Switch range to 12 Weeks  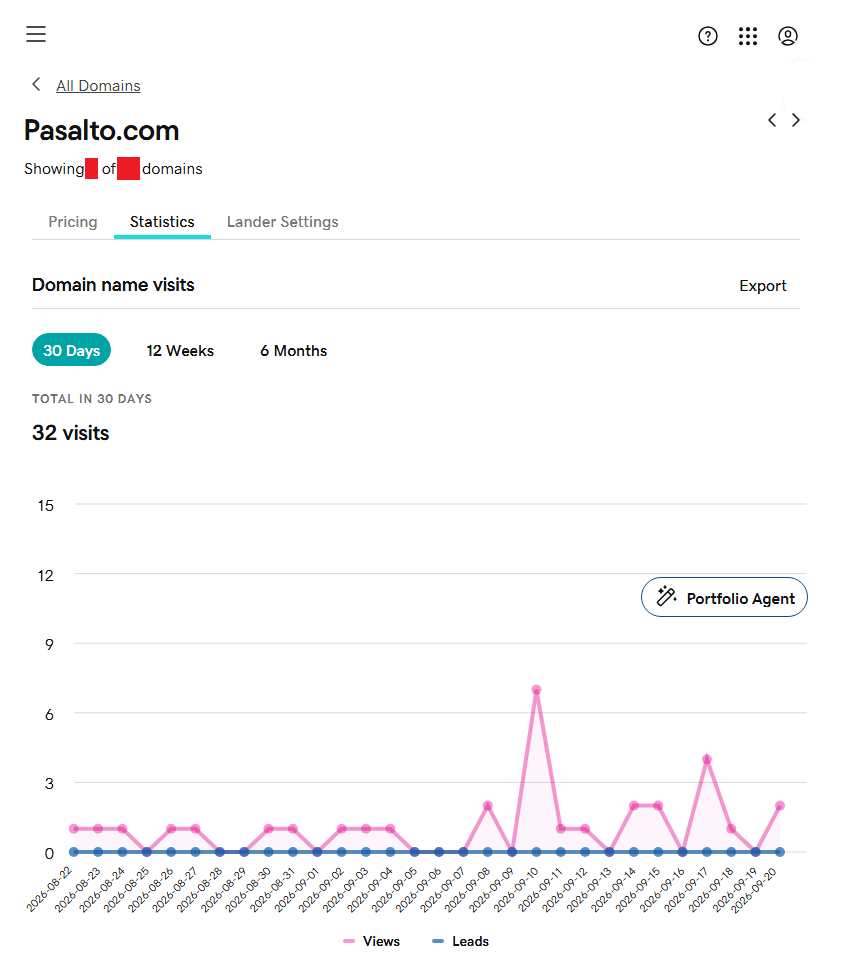pos(180,351)
